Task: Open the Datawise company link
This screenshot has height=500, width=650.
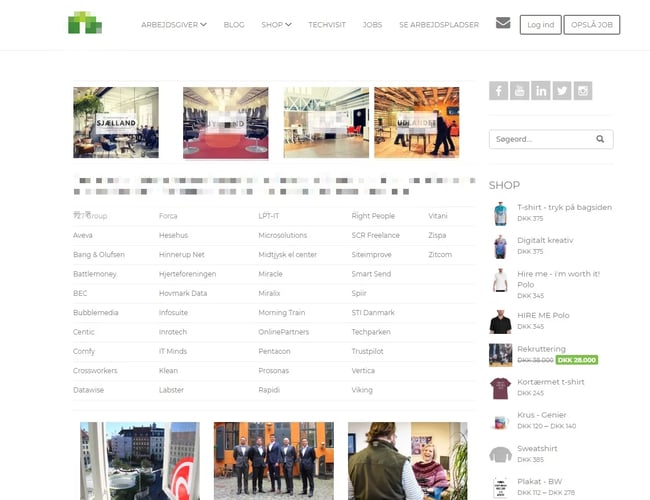Action: coord(88,390)
